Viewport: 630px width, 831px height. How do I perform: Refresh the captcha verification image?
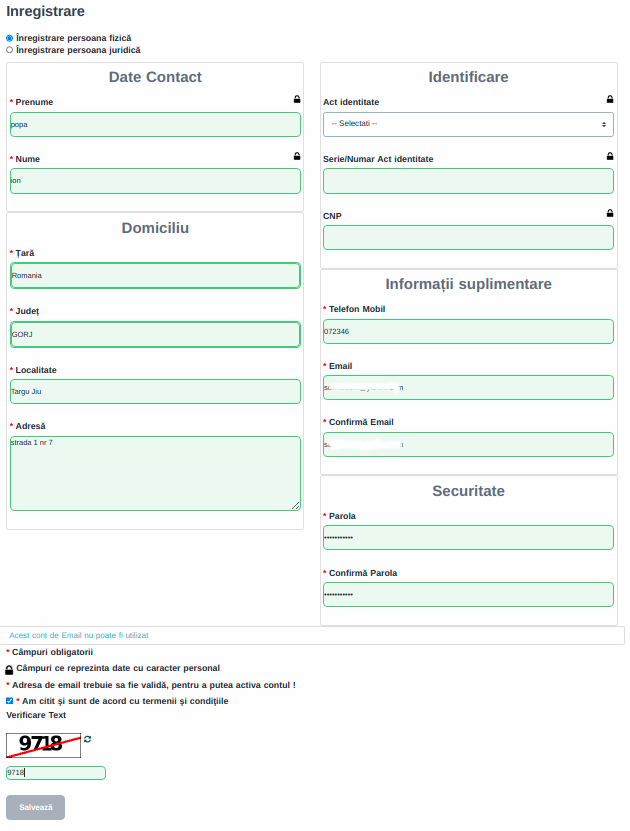tap(88, 739)
